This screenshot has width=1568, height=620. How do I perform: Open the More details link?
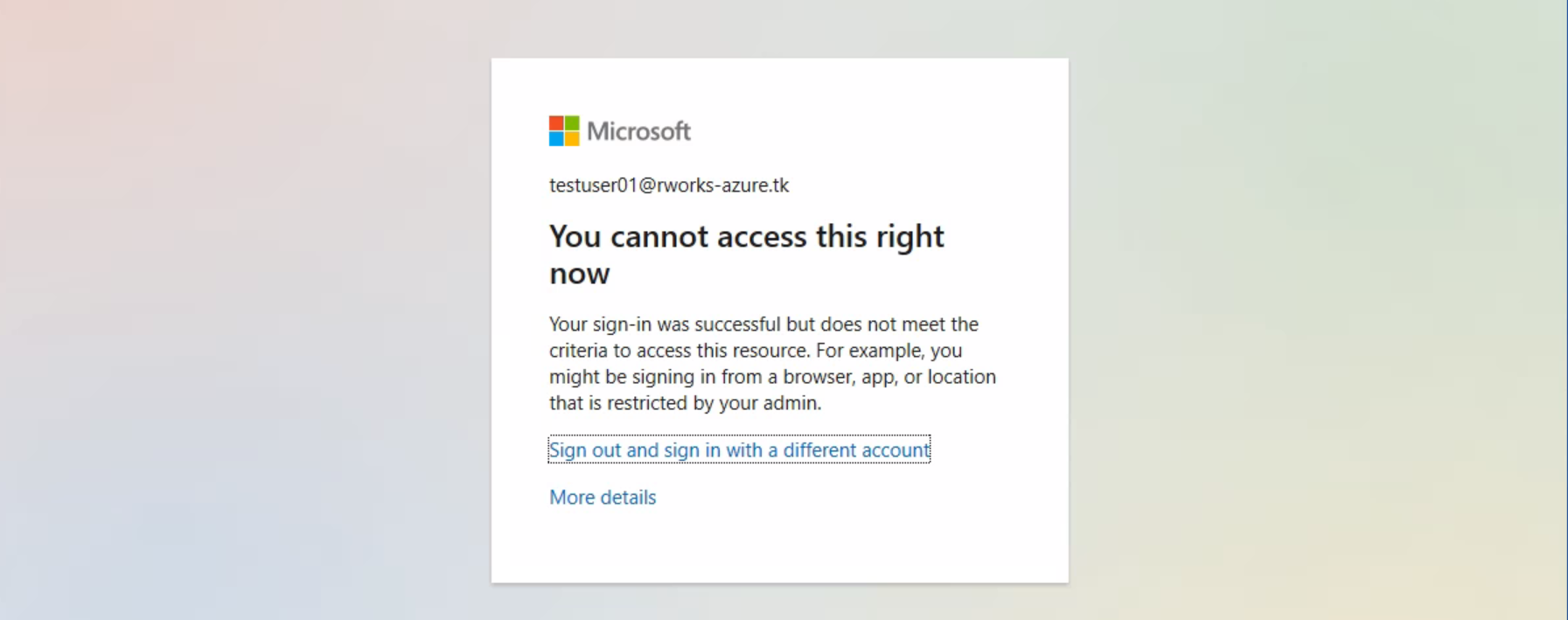point(603,498)
